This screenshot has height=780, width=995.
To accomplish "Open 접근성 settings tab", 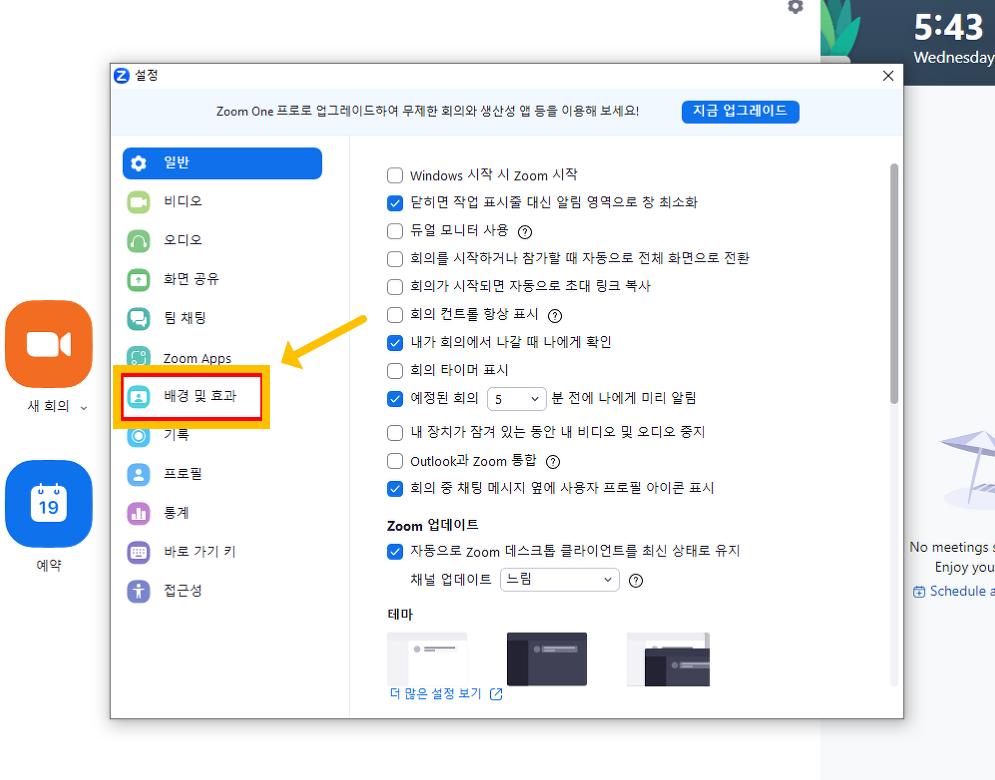I will (222, 592).
